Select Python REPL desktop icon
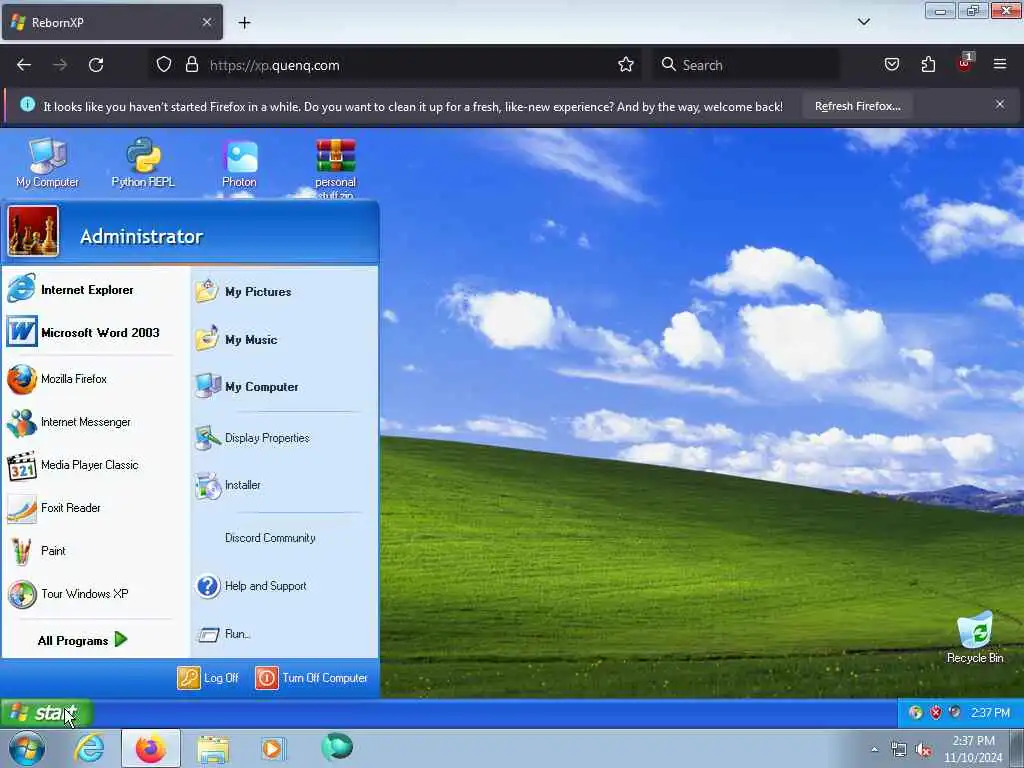The image size is (1024, 768). click(143, 163)
